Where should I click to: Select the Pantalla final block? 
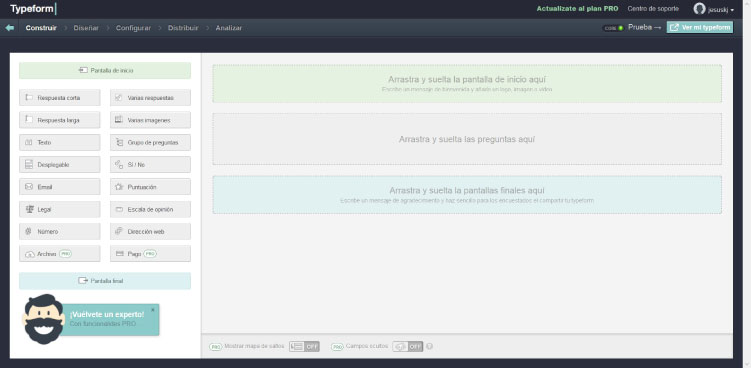click(105, 281)
